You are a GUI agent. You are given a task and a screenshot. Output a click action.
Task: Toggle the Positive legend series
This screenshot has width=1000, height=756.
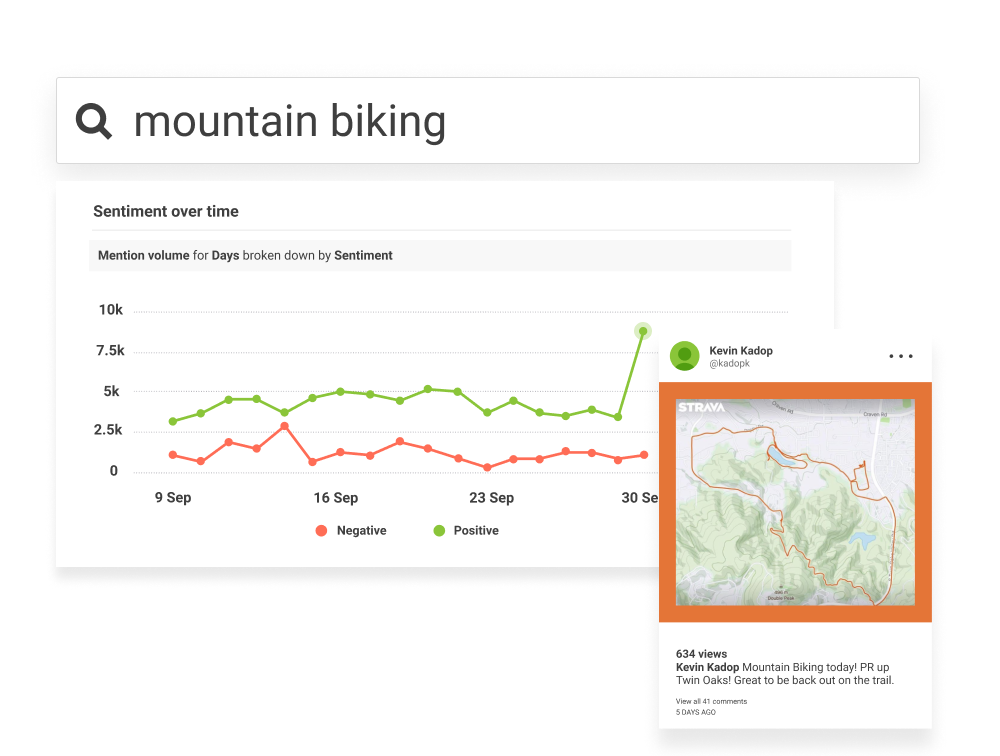475,531
